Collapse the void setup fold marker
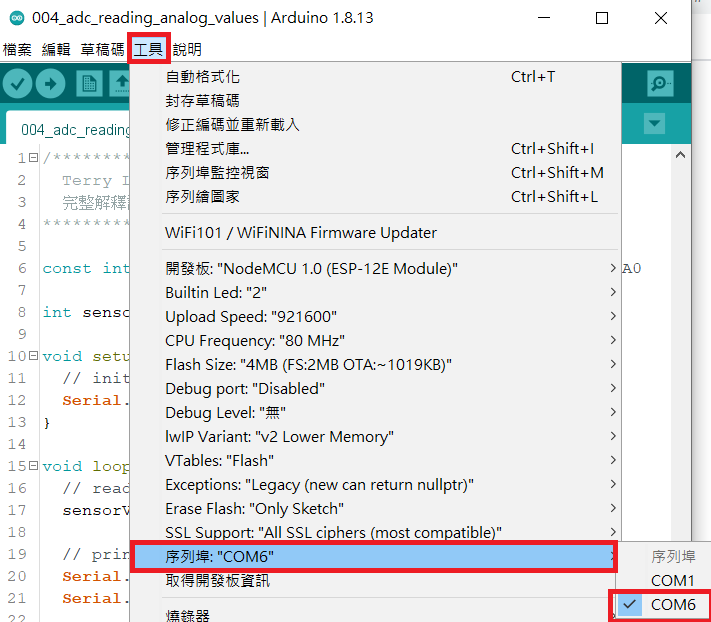This screenshot has width=711, height=622. pyautogui.click(x=34, y=356)
